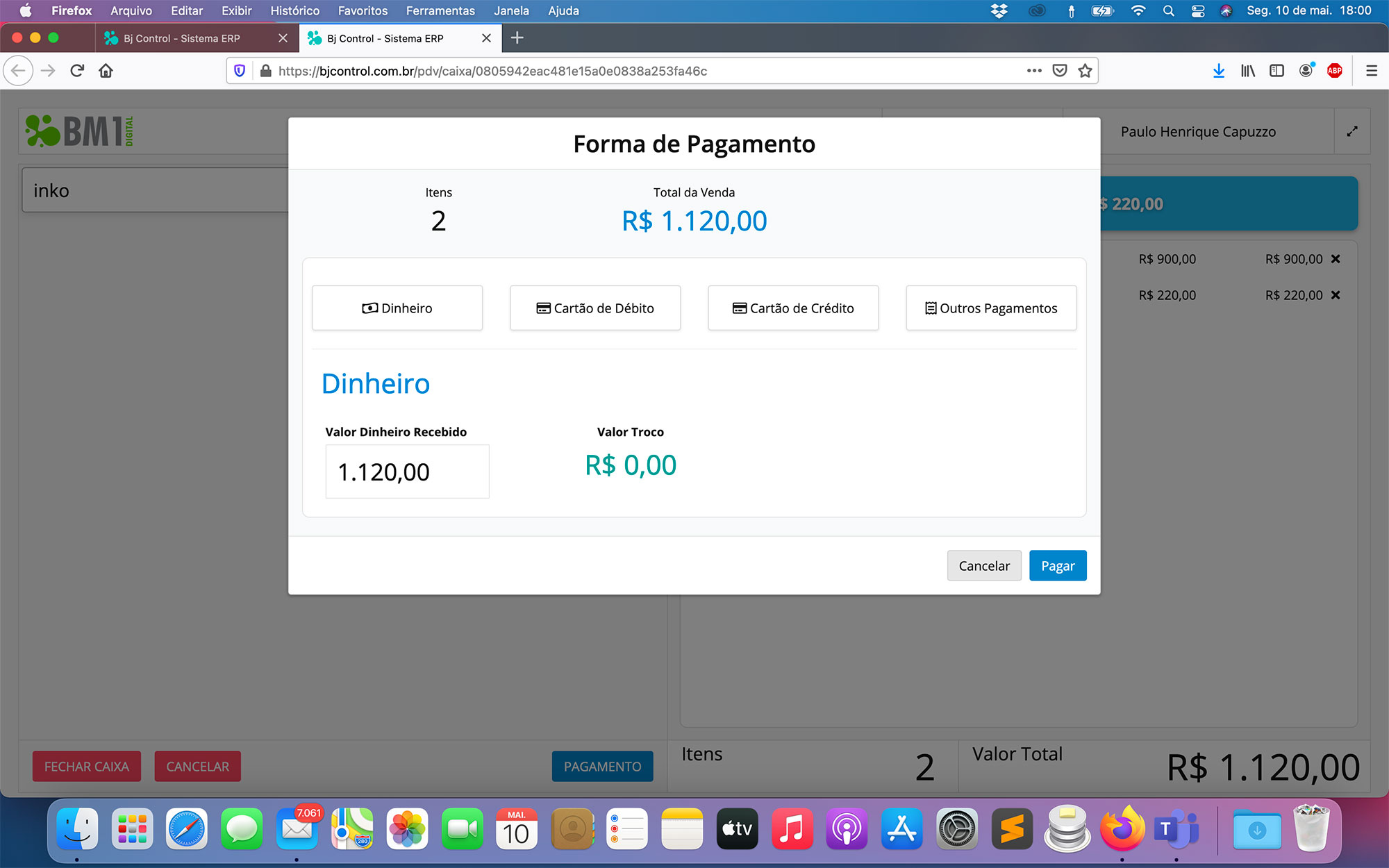Click the blue Pagar button

coord(1057,566)
